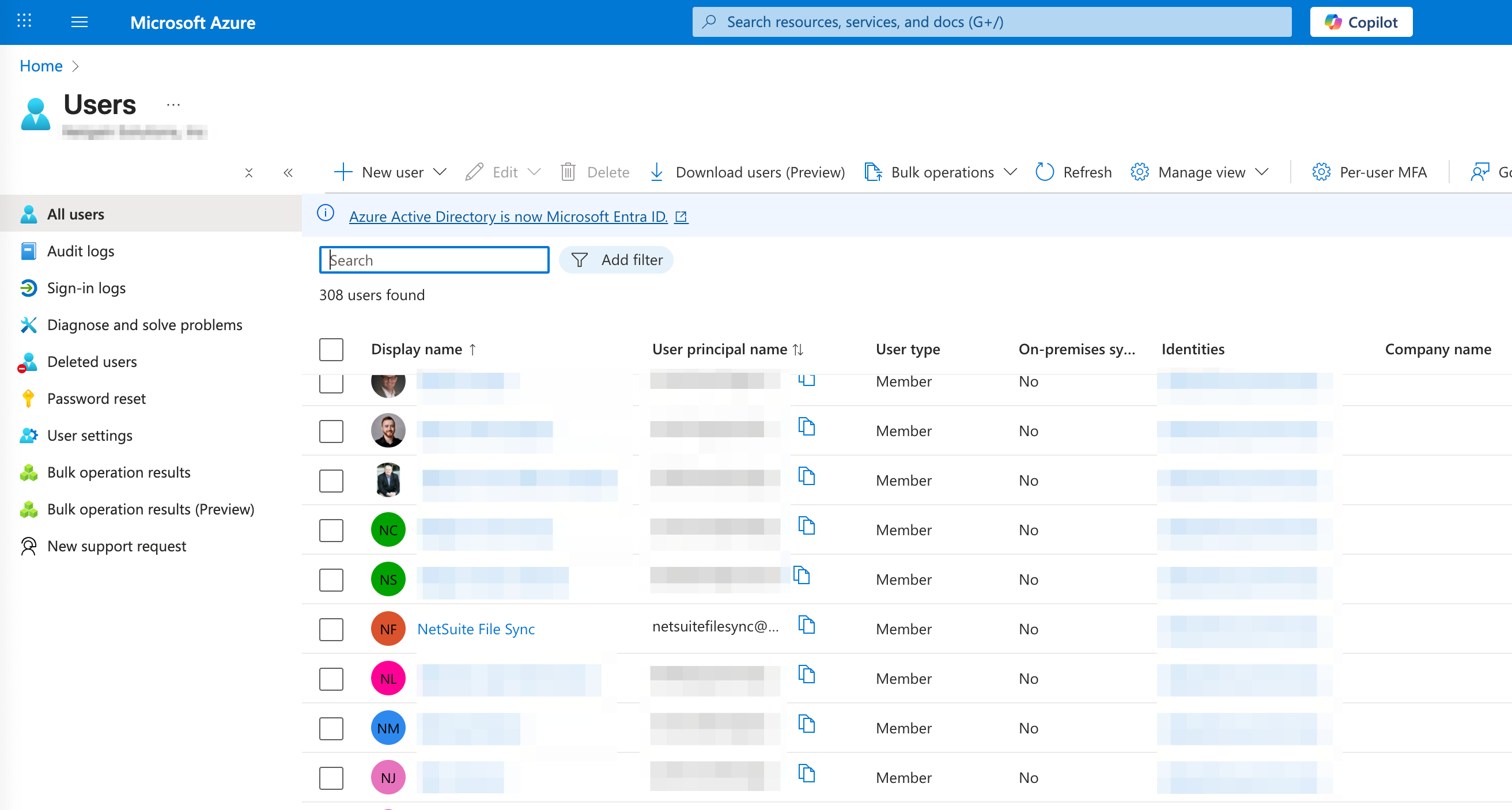This screenshot has width=1512, height=810.
Task: Open the Azure portal apps grid icon
Action: tap(24, 22)
